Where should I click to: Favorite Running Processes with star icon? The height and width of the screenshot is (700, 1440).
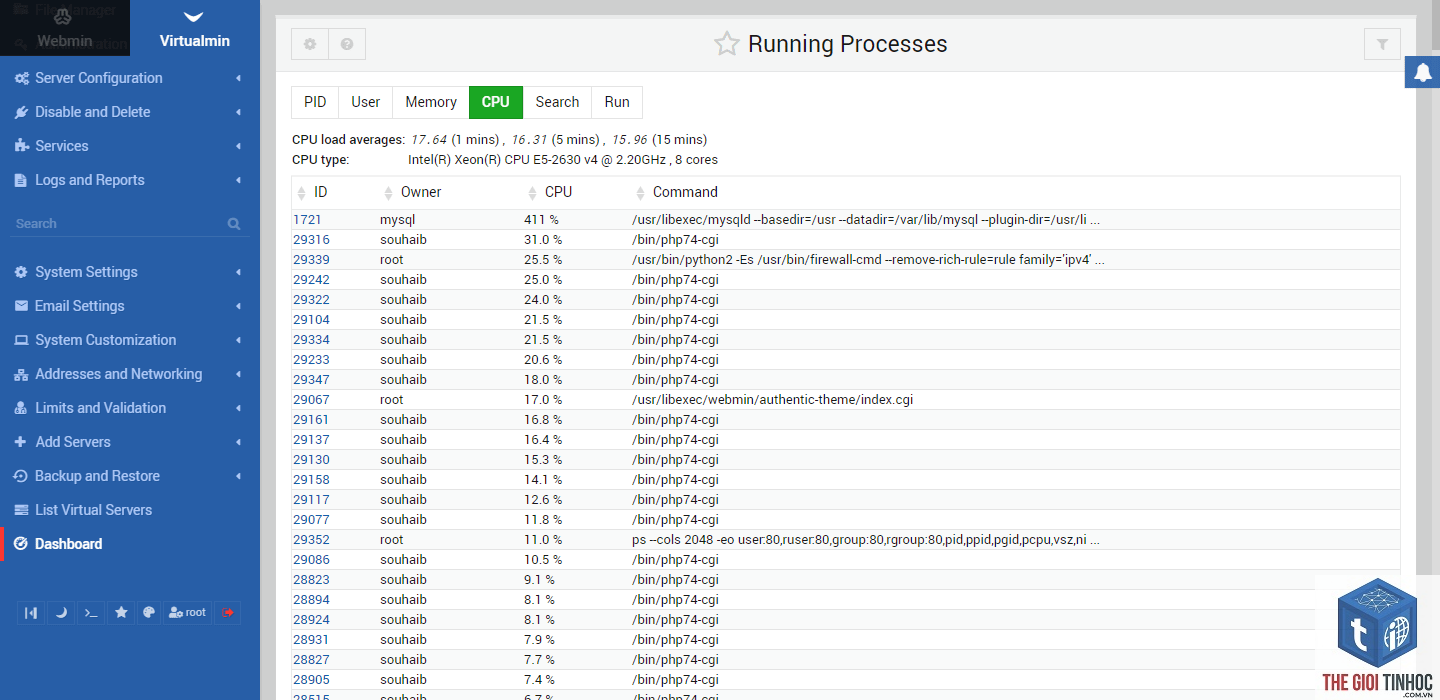pyautogui.click(x=726, y=43)
